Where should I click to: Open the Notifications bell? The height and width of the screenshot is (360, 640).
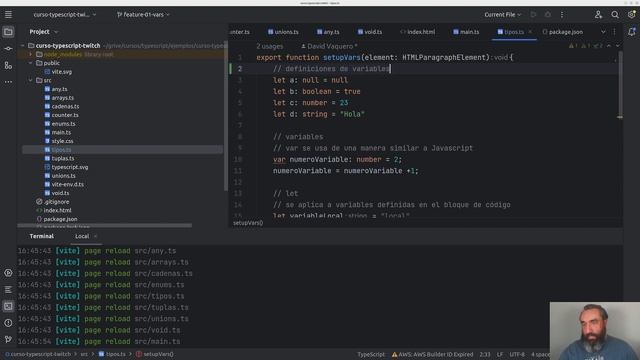[x=631, y=32]
